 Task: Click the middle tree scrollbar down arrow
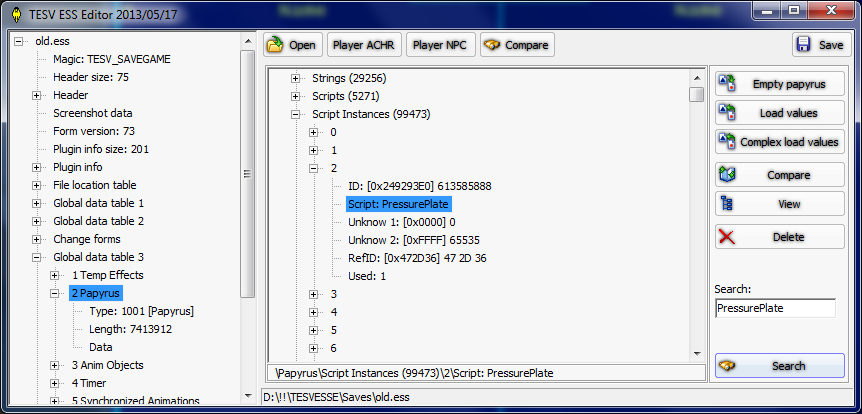point(697,354)
